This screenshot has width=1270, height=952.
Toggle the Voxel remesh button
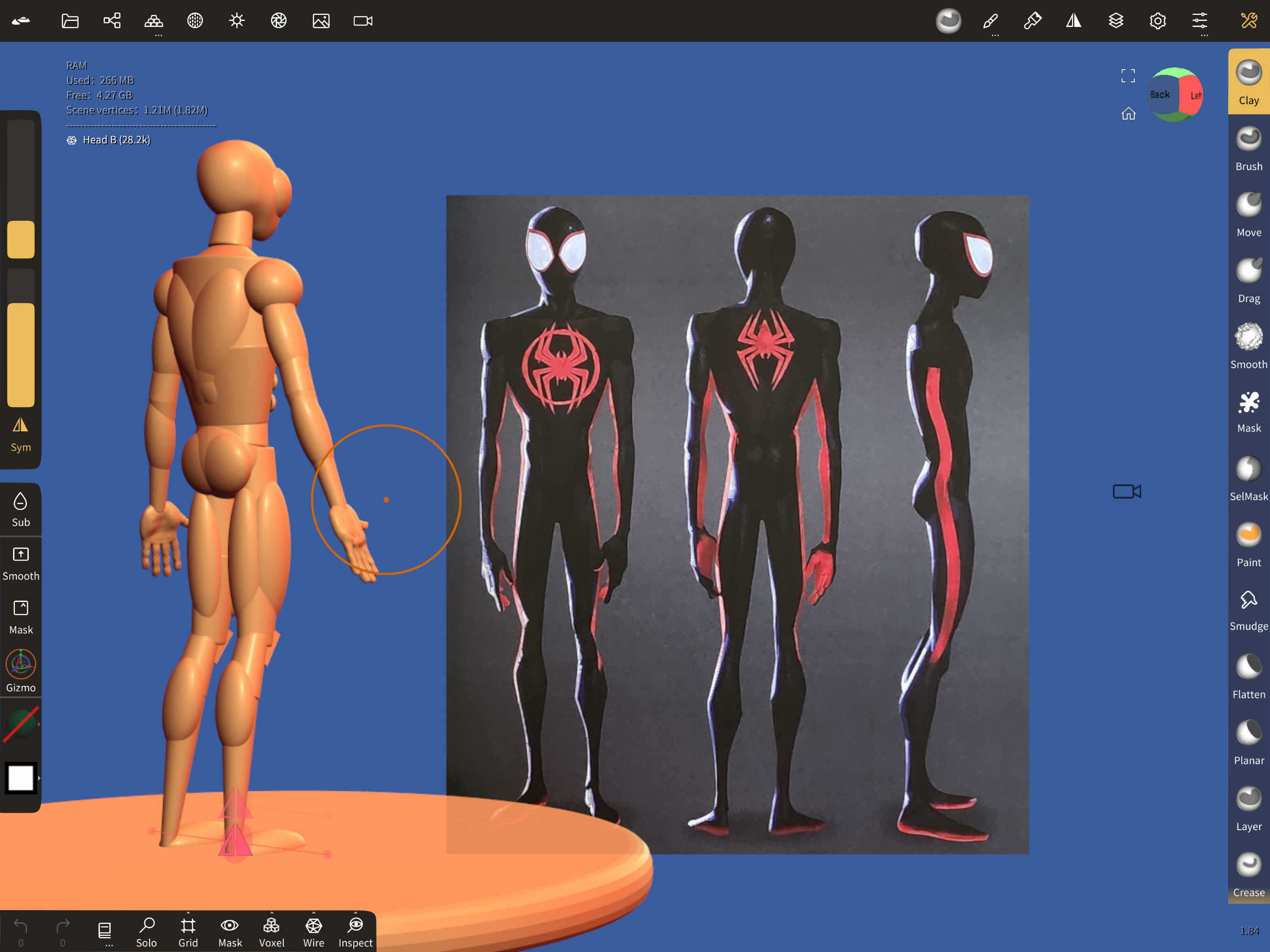point(271,932)
